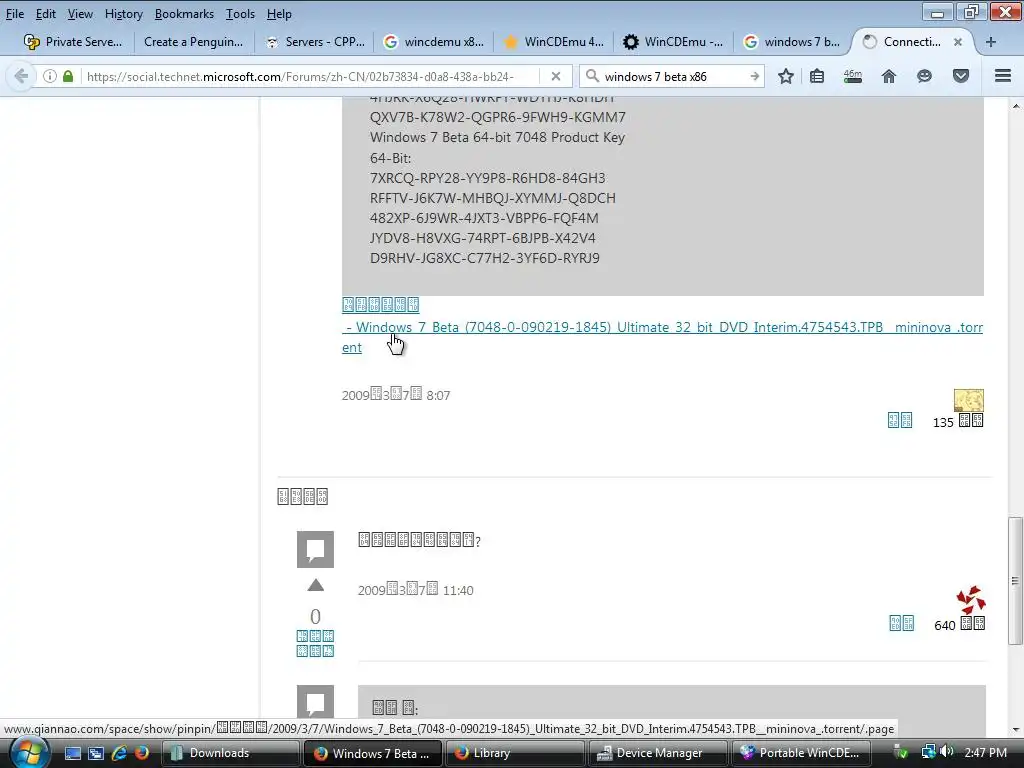Click the volume speaker tray icon
Image resolution: width=1024 pixels, height=768 pixels.
click(x=948, y=752)
